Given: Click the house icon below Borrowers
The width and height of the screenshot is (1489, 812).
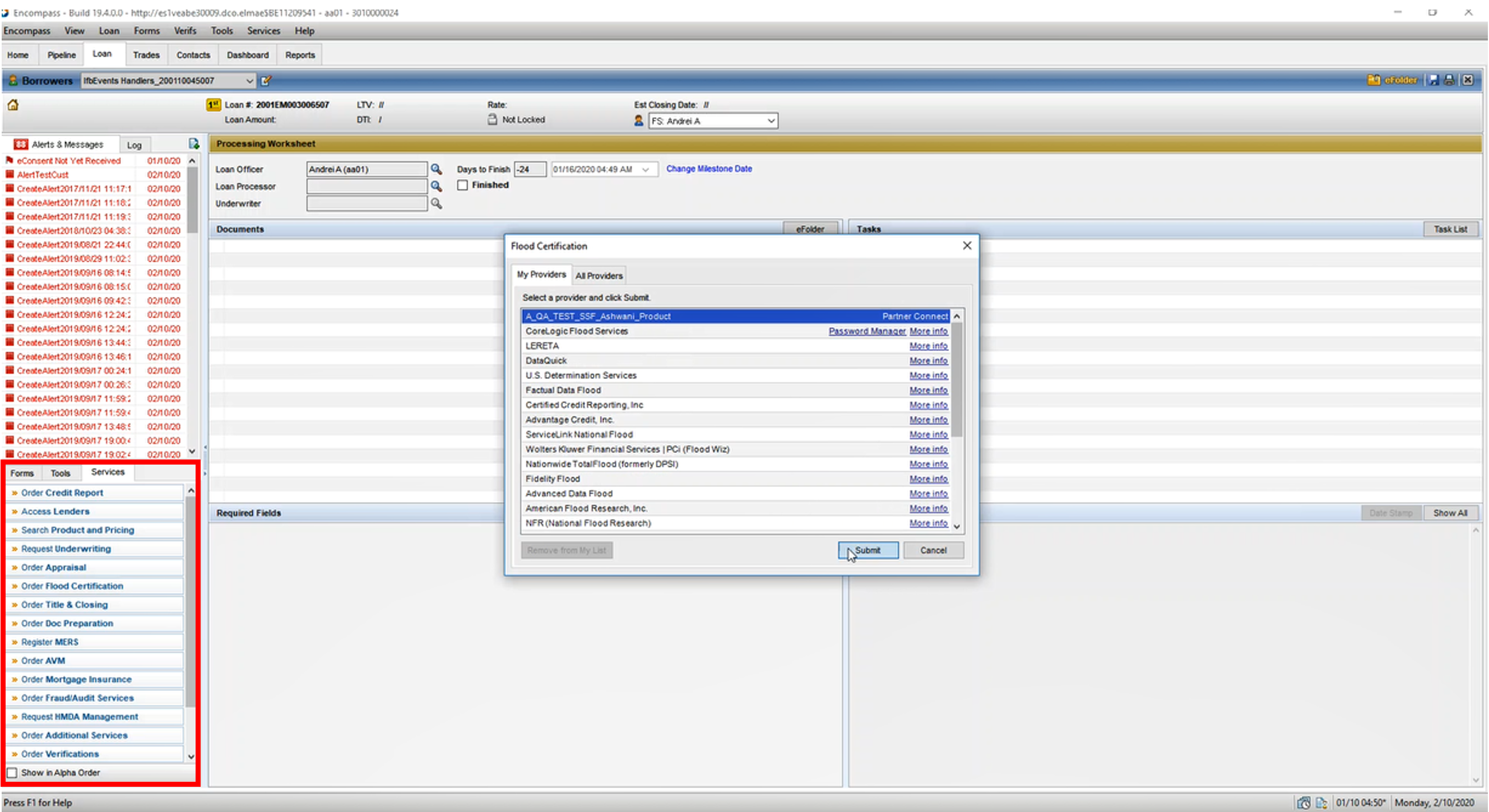Looking at the screenshot, I should (x=13, y=105).
